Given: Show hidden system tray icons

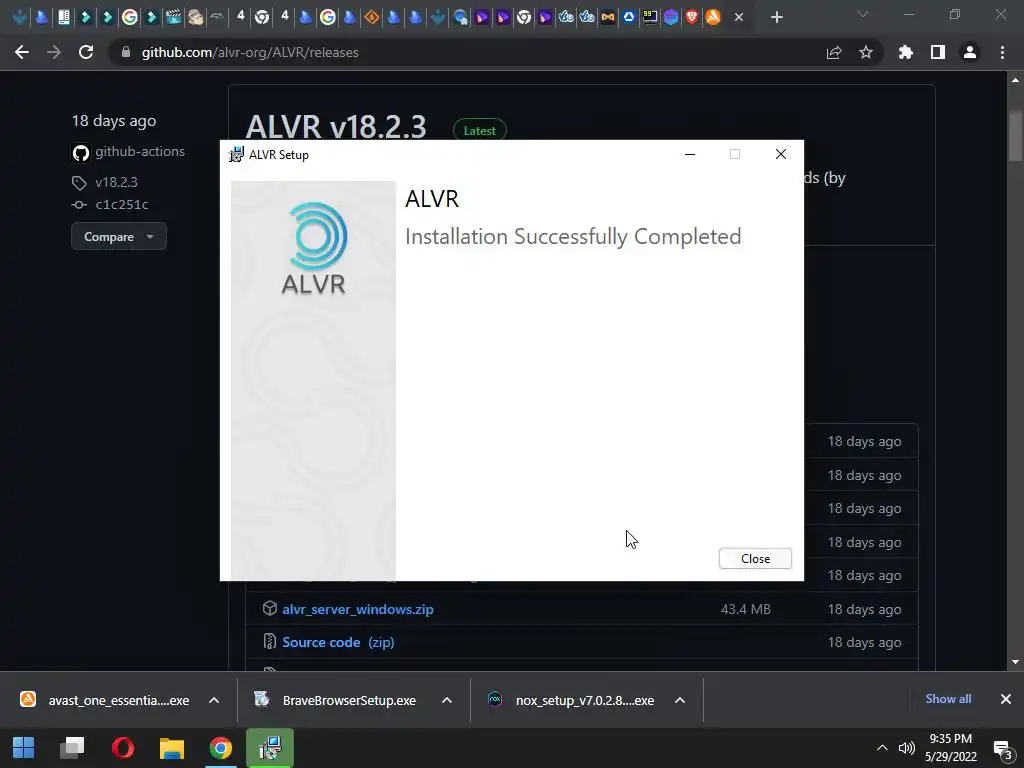Looking at the screenshot, I should (x=882, y=748).
